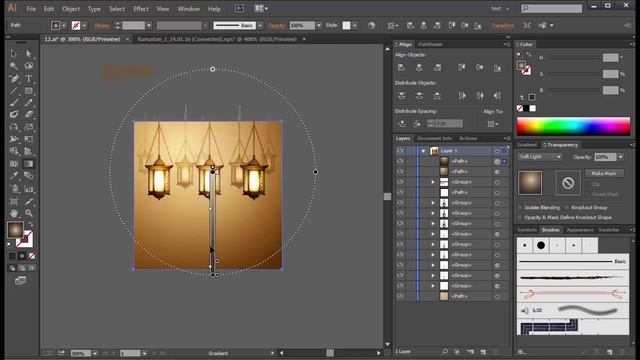Select the Paintbrush tool
Viewport: 640px width, 360px height.
[x=13, y=102]
